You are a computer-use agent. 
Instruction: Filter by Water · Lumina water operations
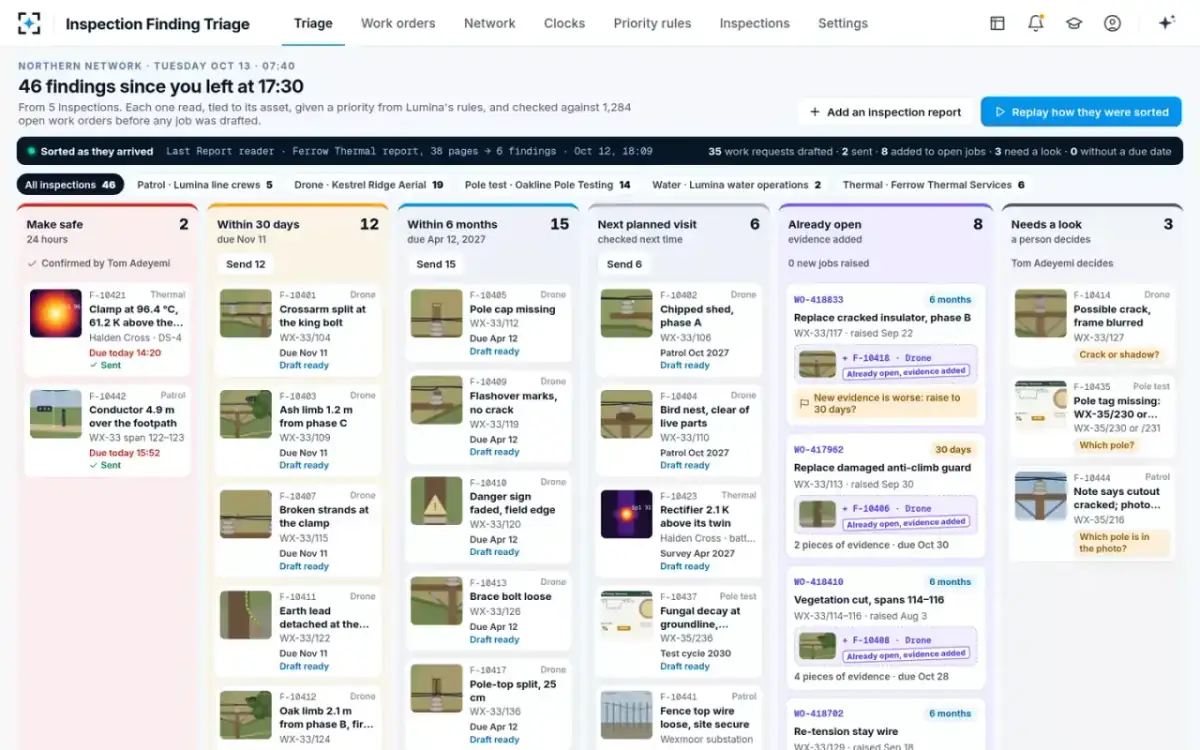[737, 185]
